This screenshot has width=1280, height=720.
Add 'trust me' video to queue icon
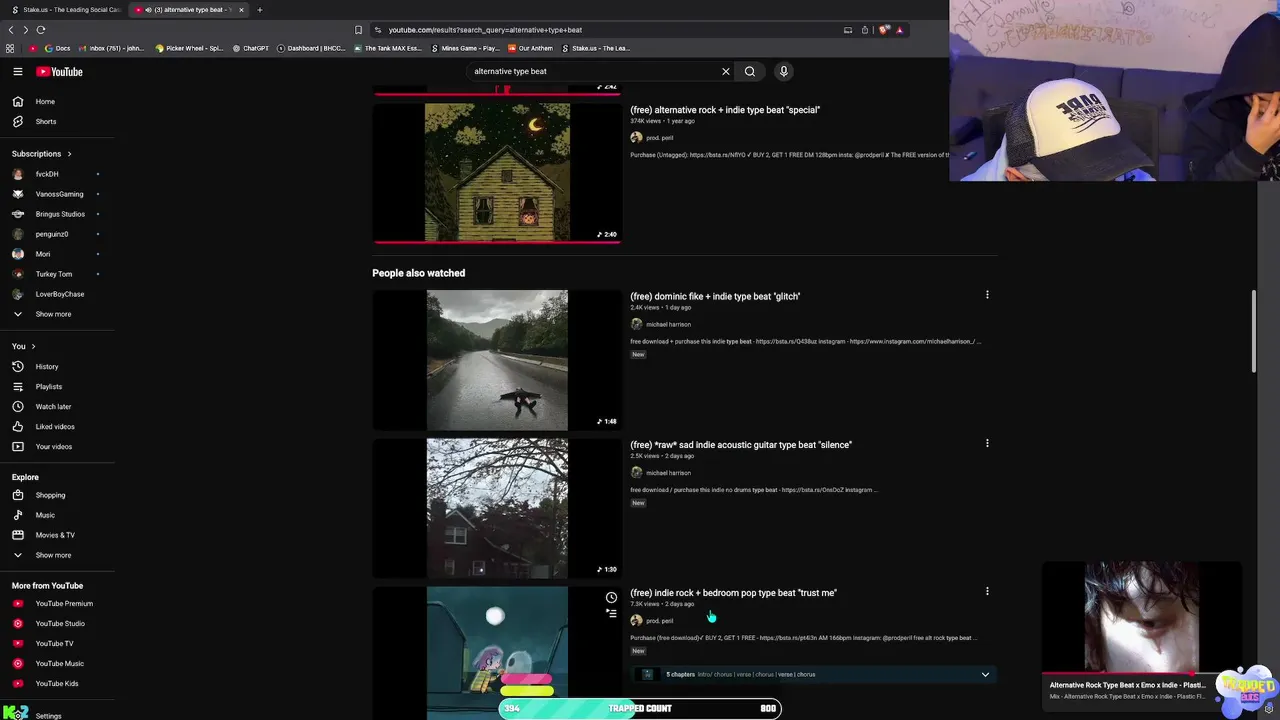[611, 614]
